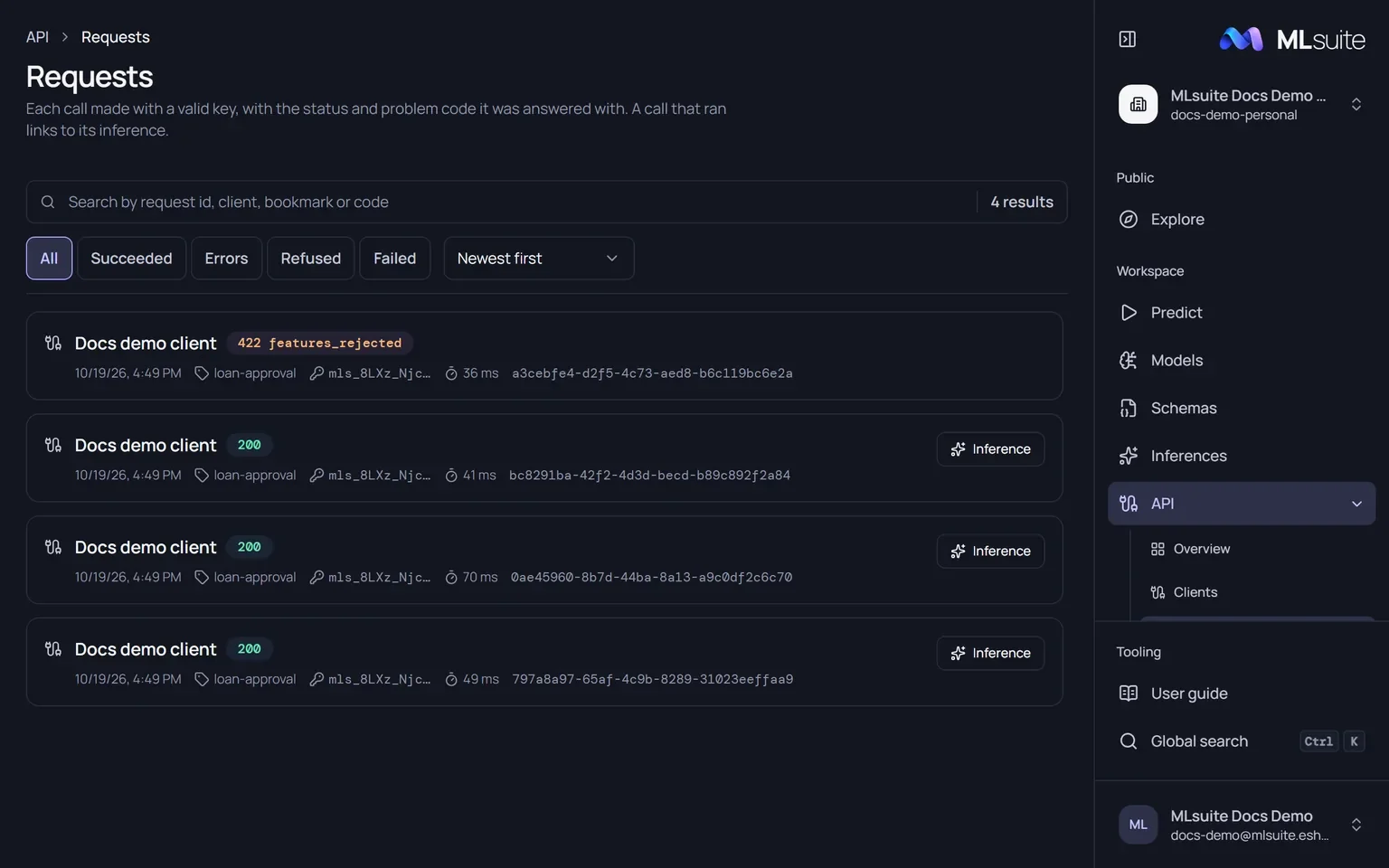Viewport: 1389px width, 868px height.
Task: Click the timer icon beside 41 ms
Action: click(451, 476)
